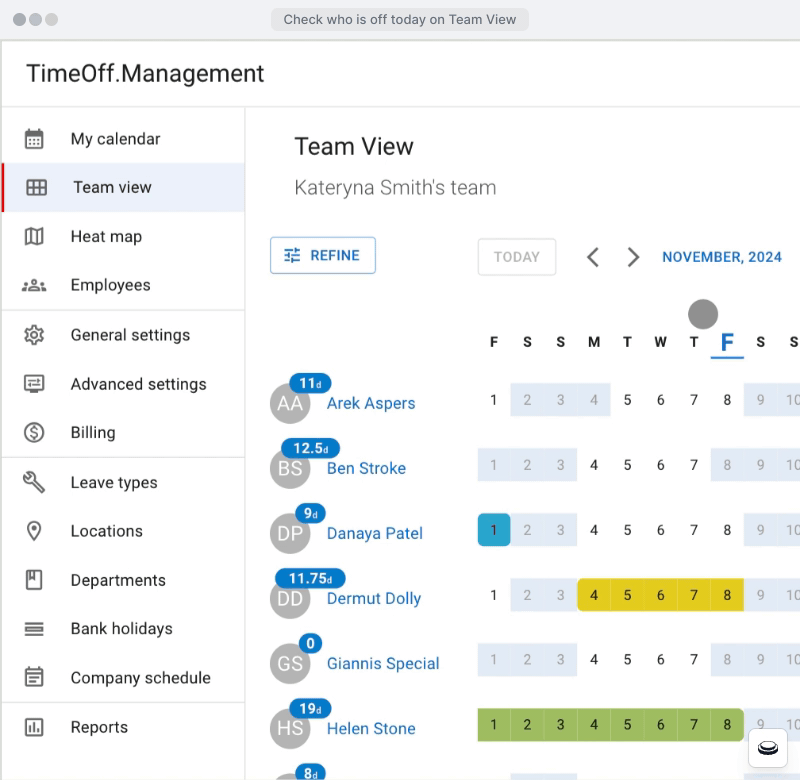
Task: Open the Locations pin icon
Action: point(34,531)
